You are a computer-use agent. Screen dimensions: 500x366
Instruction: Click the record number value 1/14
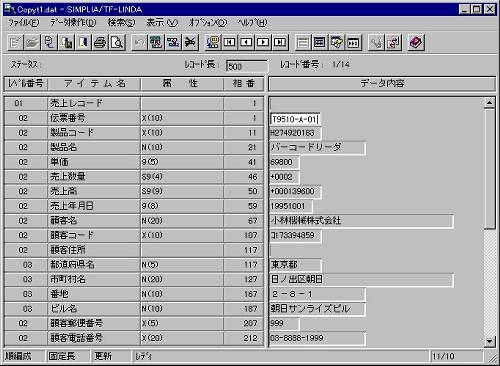pos(341,64)
